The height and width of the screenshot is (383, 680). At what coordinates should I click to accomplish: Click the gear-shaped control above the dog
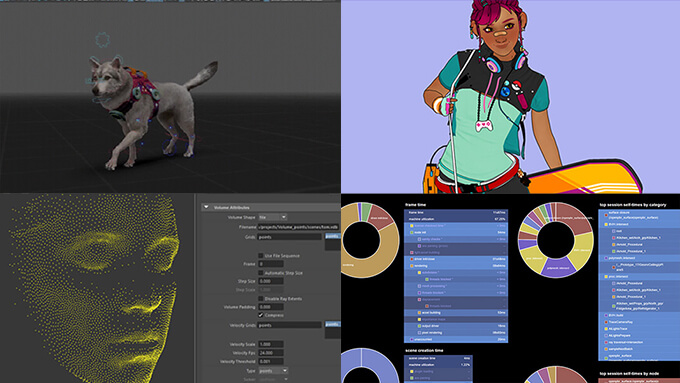pyautogui.click(x=102, y=40)
